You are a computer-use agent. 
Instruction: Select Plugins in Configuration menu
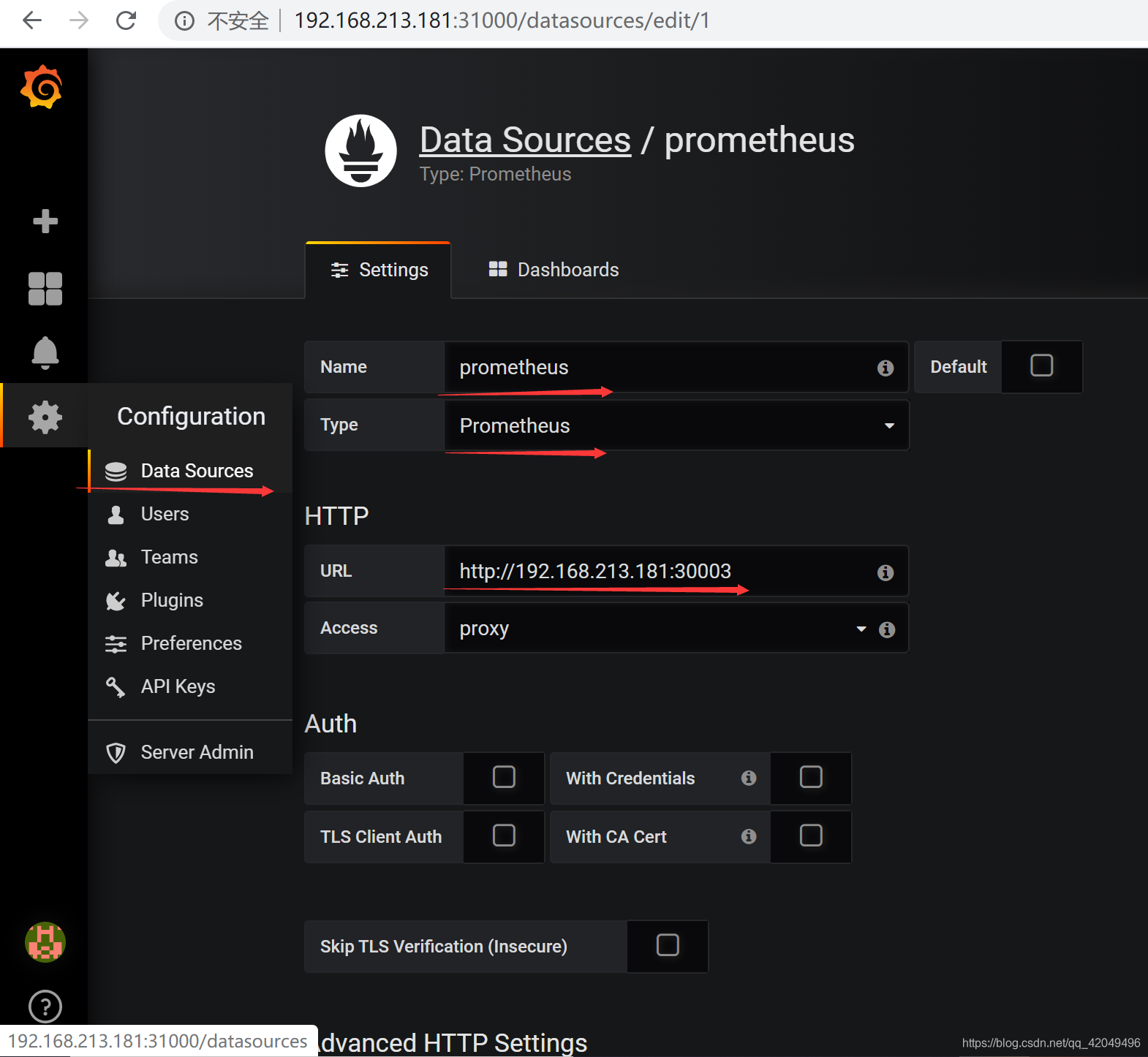click(190, 600)
